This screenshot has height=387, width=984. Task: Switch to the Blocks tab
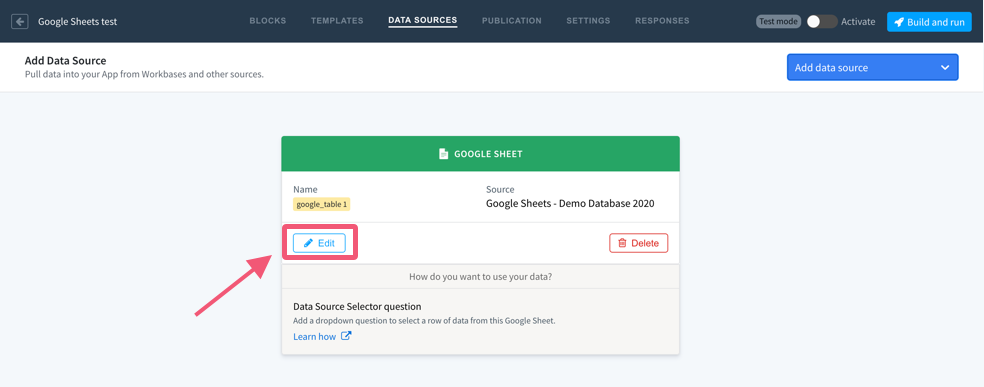(268, 21)
